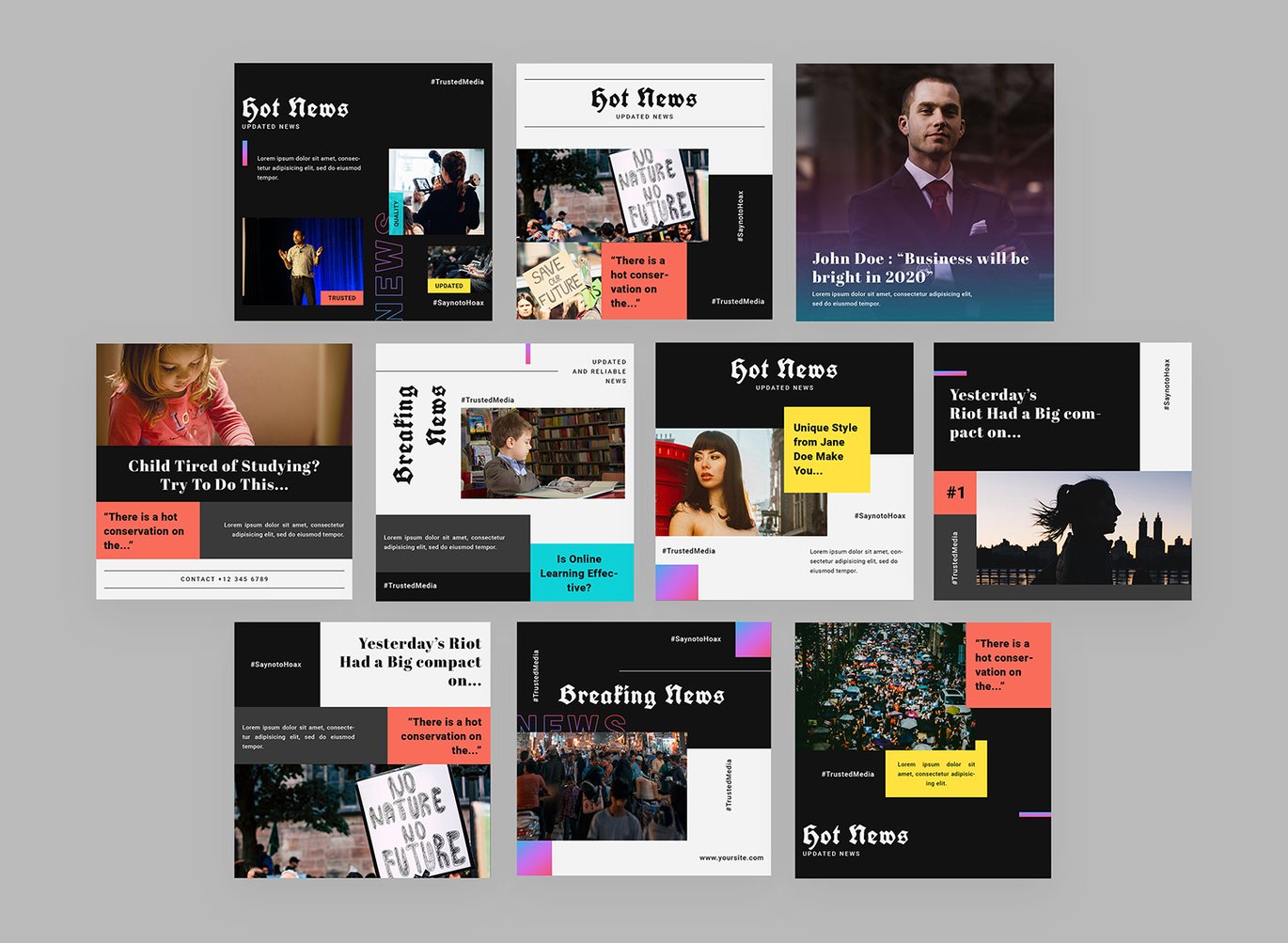Open the woman with bangs portrait
Viewport: 1288px width, 943px height.
click(x=720, y=482)
